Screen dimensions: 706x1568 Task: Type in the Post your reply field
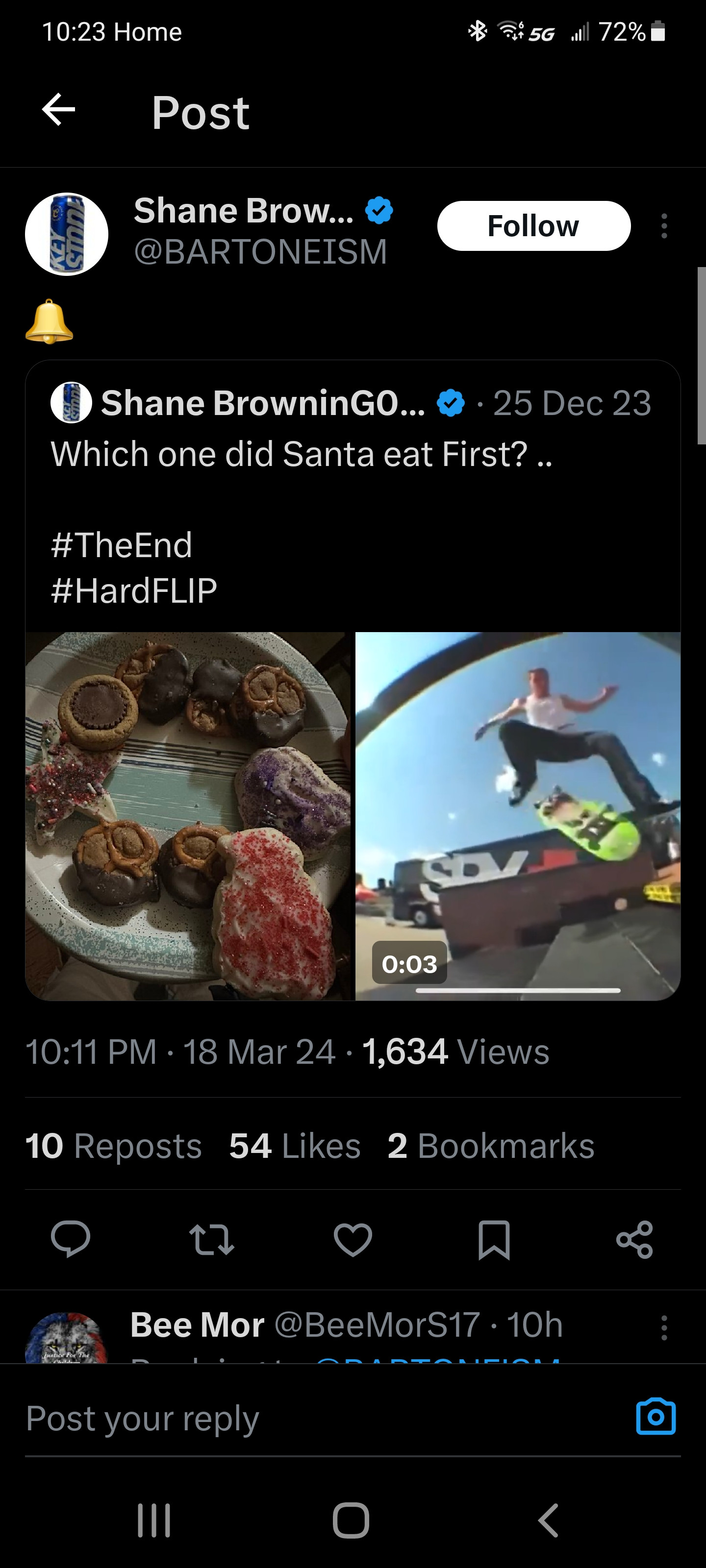click(304, 1418)
